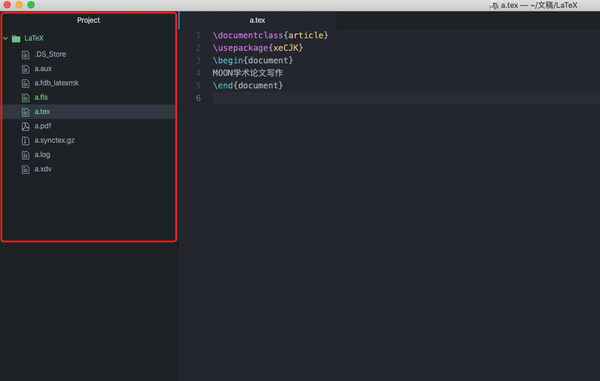The width and height of the screenshot is (600, 381).
Task: Place cursor on the \usepackage{xeCJK} line
Action: 258,48
